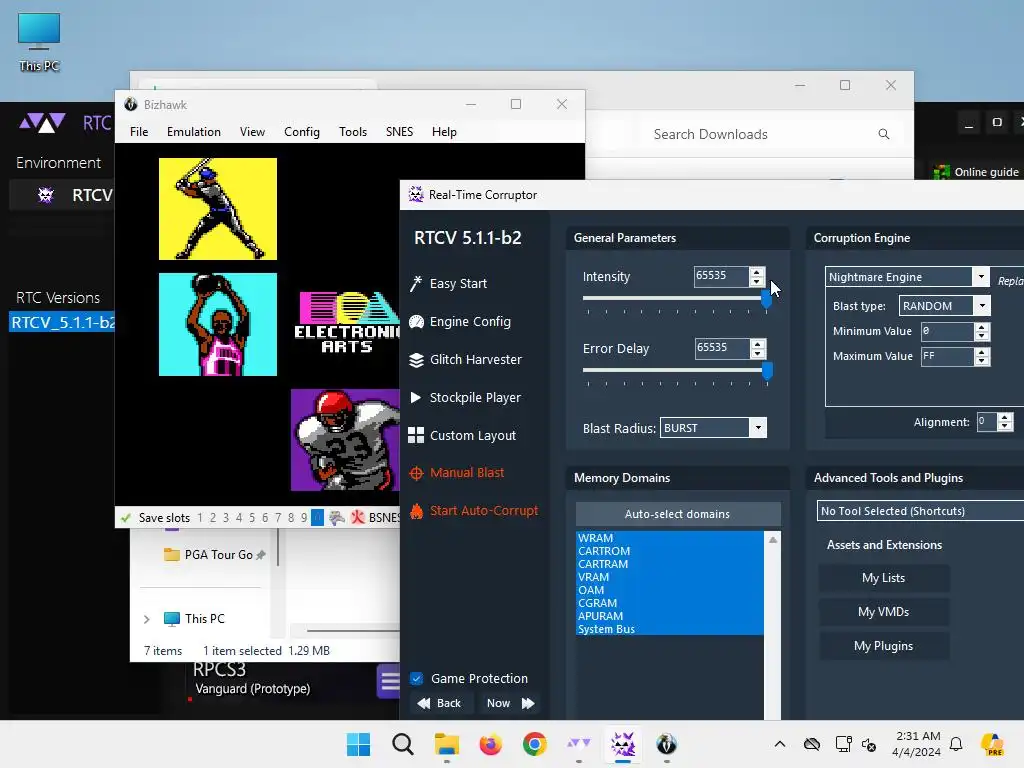Open This PC desktop icon

coord(39,42)
